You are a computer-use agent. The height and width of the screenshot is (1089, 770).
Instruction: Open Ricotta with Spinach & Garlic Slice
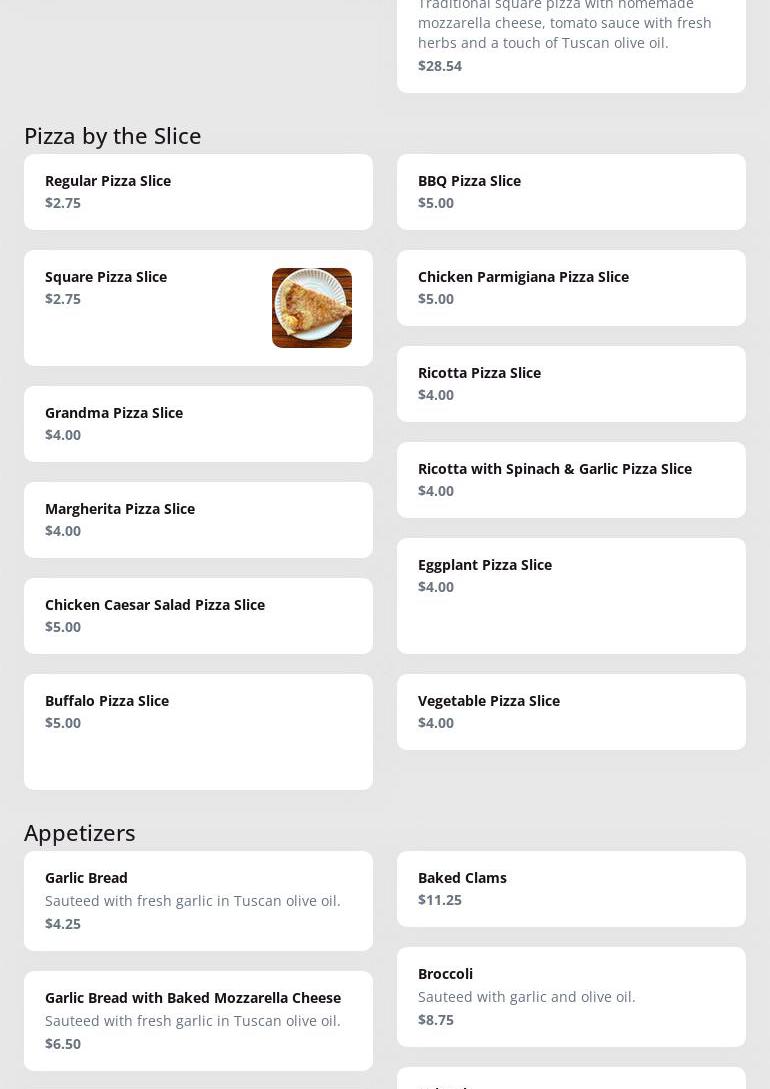pyautogui.click(x=571, y=480)
